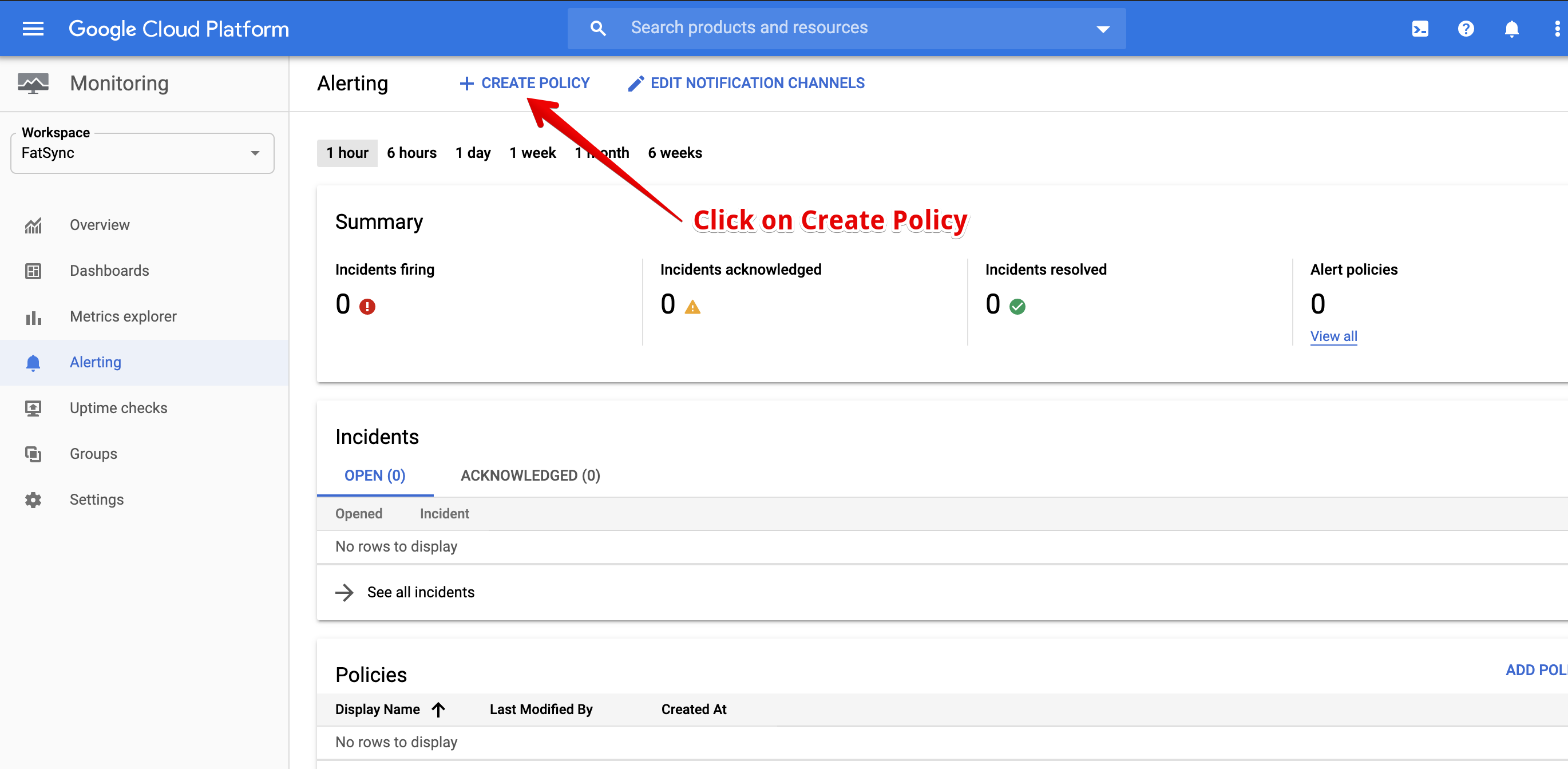1568x769 pixels.
Task: Click the Uptime checks monitor icon
Action: (x=33, y=408)
